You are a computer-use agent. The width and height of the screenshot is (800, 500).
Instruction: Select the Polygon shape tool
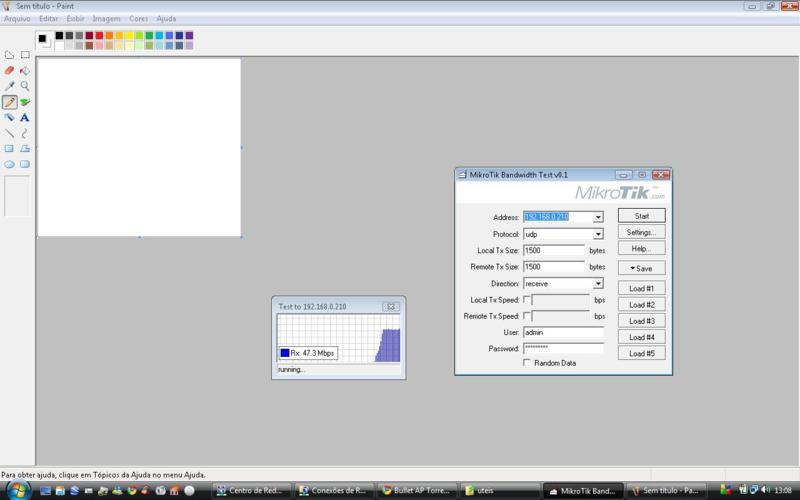pos(25,148)
